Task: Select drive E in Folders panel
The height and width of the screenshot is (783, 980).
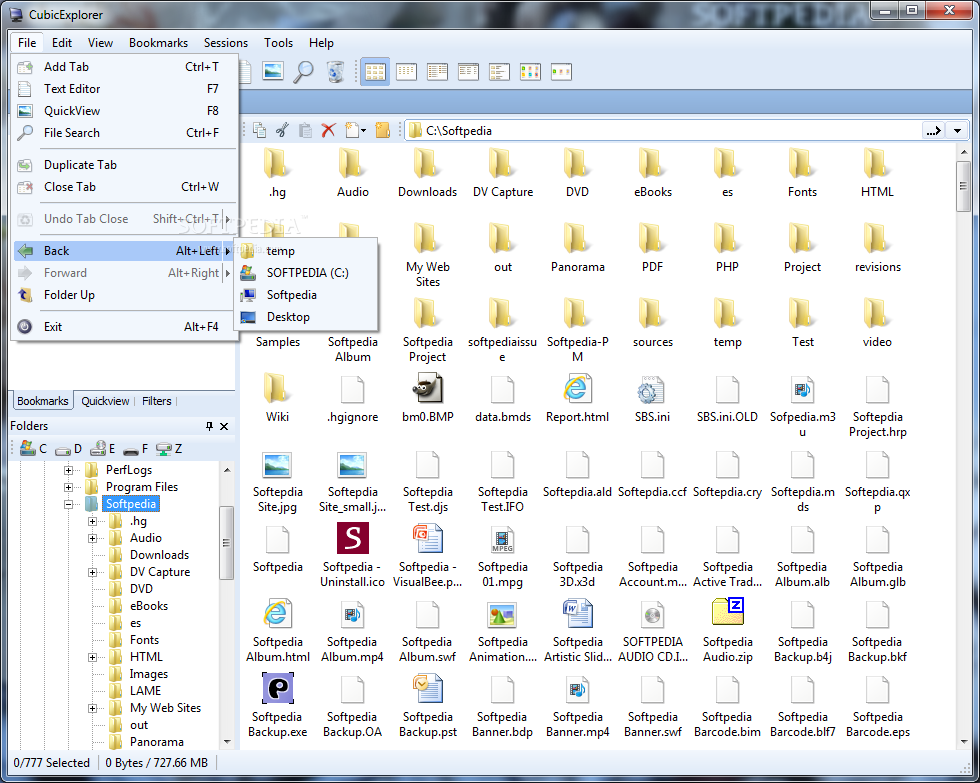Action: (x=102, y=449)
